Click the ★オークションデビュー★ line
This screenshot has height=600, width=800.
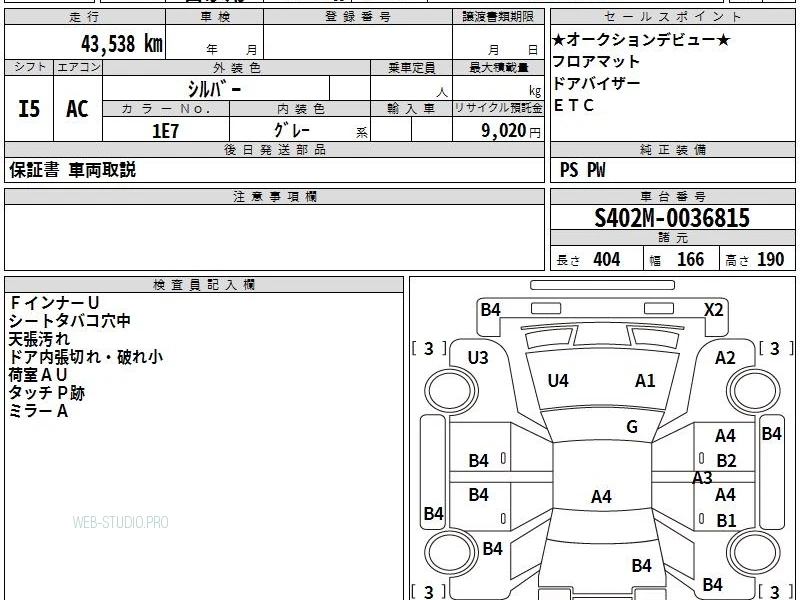641,40
